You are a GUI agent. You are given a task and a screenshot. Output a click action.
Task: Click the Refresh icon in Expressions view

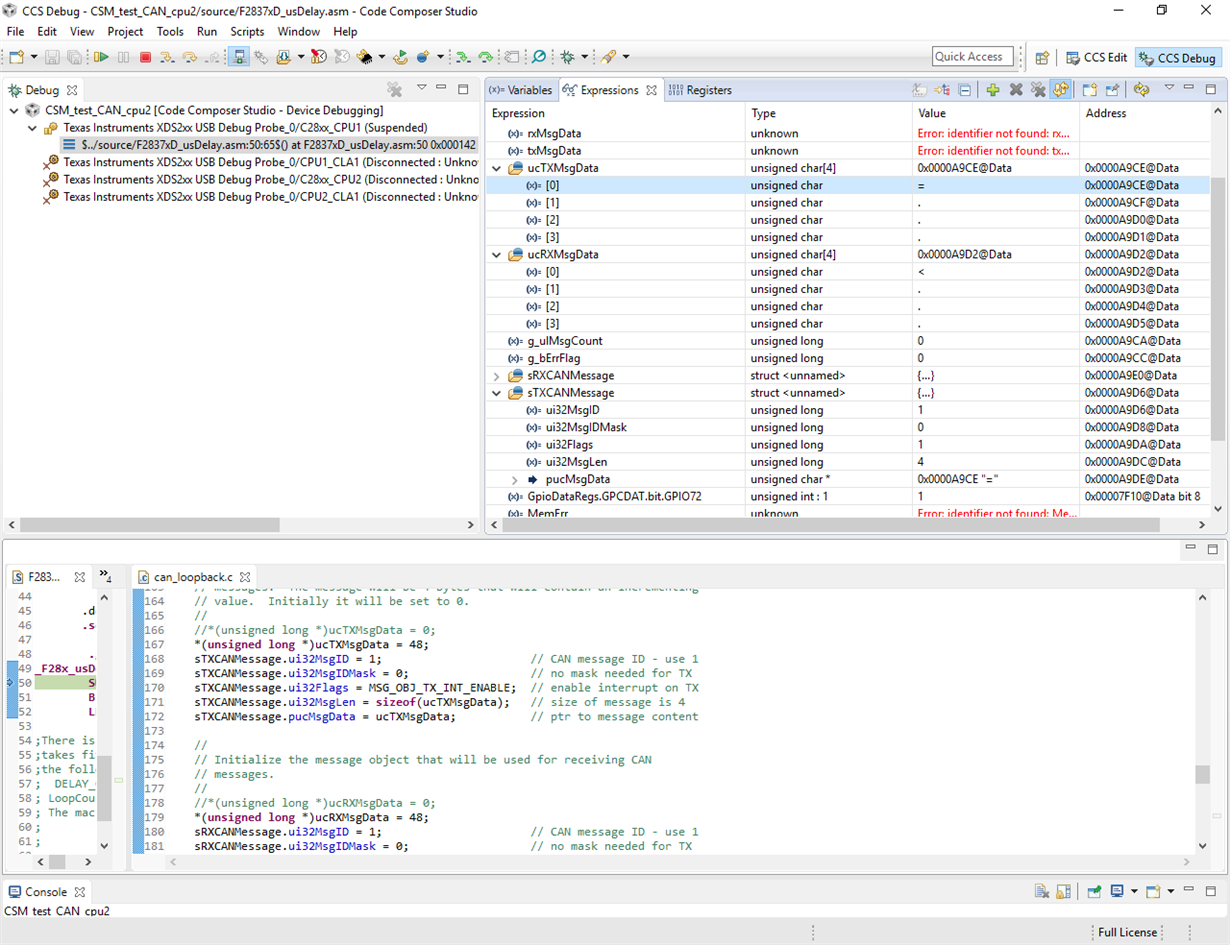tap(1141, 89)
